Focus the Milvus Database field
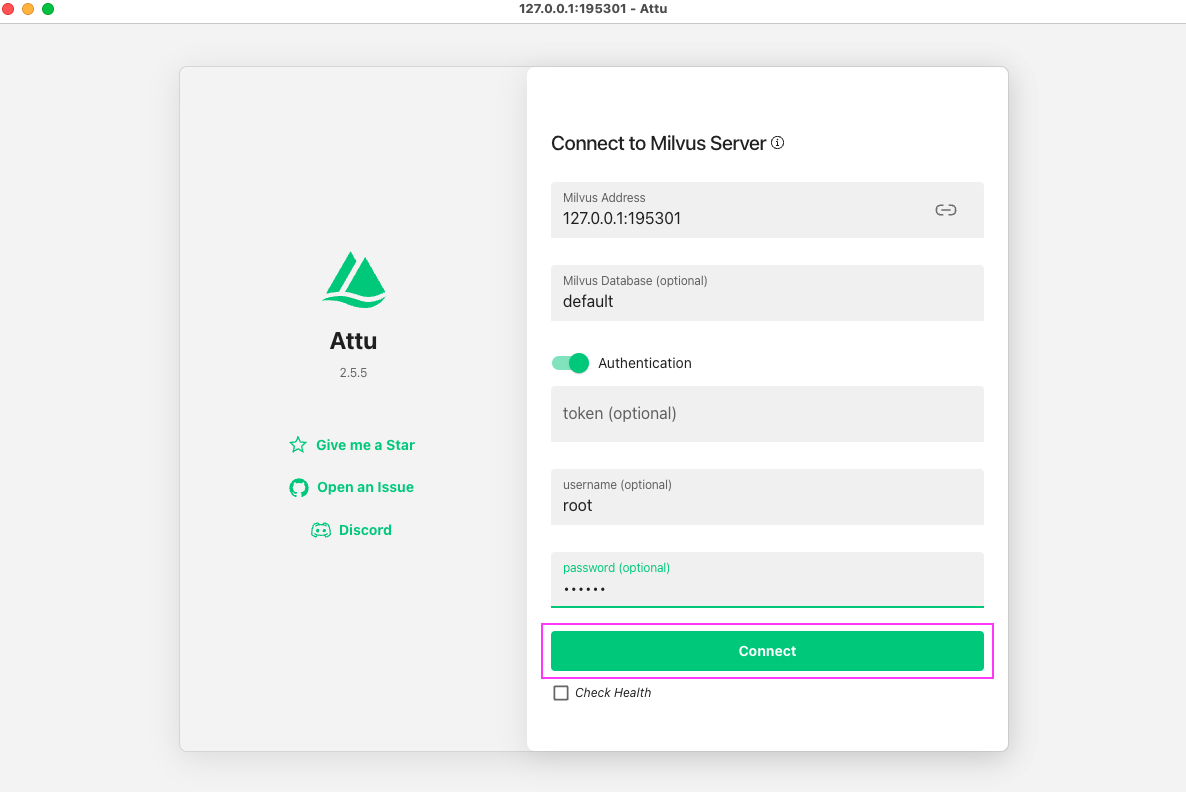1186x792 pixels. tap(767, 294)
